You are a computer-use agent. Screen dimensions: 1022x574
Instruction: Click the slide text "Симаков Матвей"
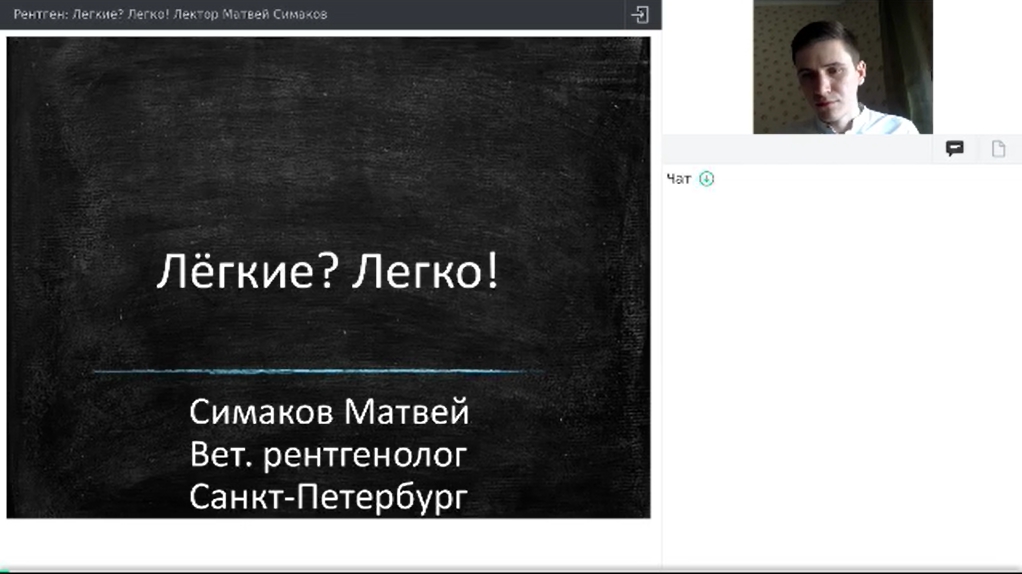(x=329, y=412)
